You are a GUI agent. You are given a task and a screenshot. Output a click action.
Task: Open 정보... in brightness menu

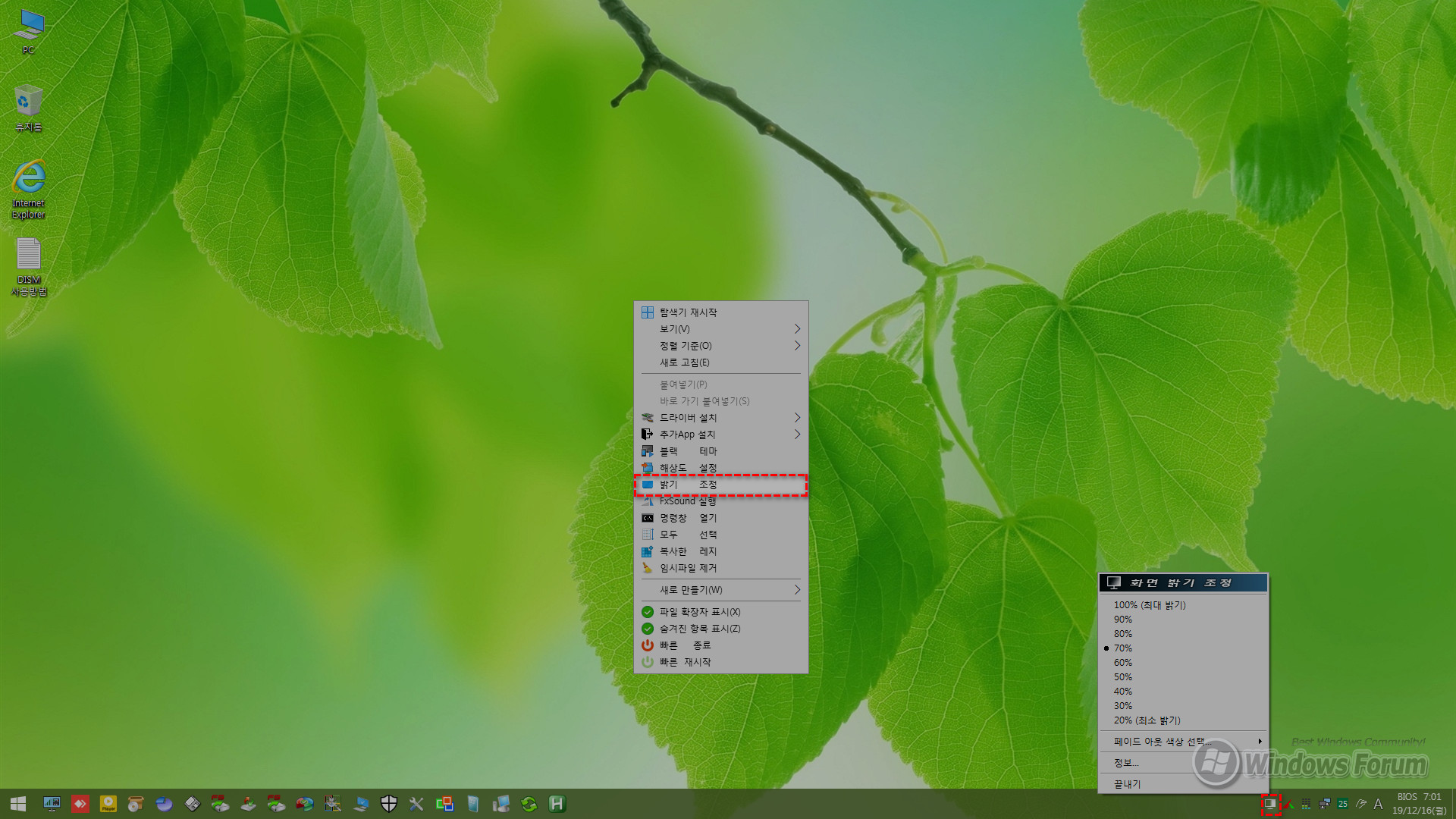click(x=1183, y=763)
